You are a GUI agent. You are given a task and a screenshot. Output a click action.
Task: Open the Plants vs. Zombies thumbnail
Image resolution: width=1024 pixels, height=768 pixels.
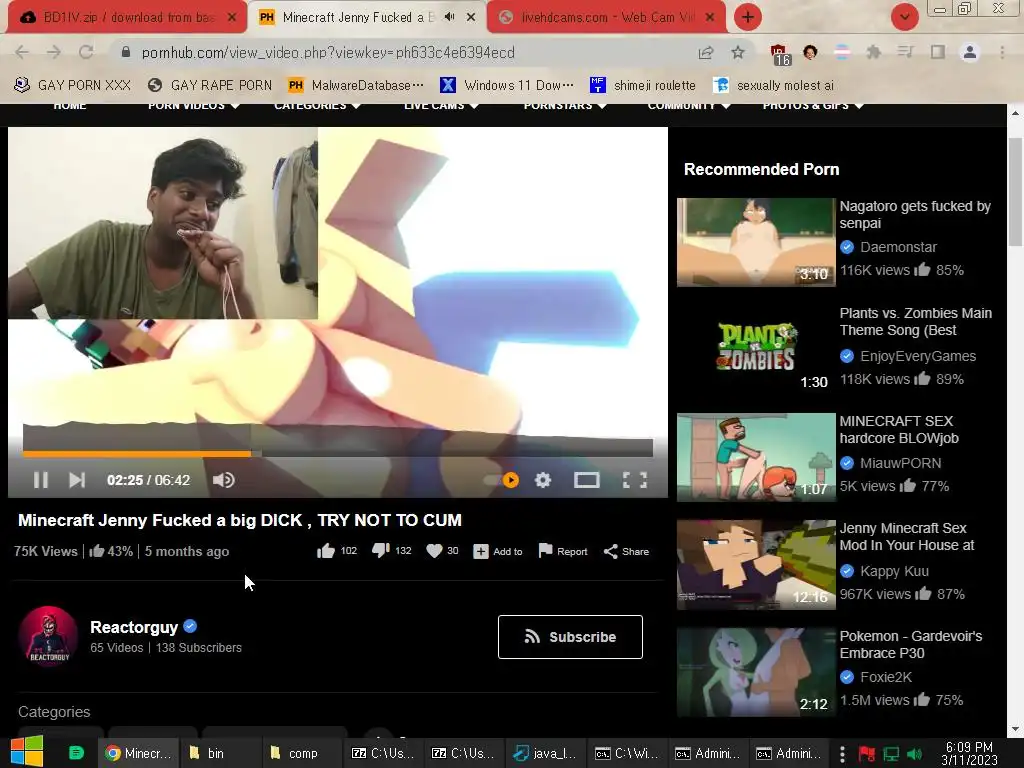756,349
